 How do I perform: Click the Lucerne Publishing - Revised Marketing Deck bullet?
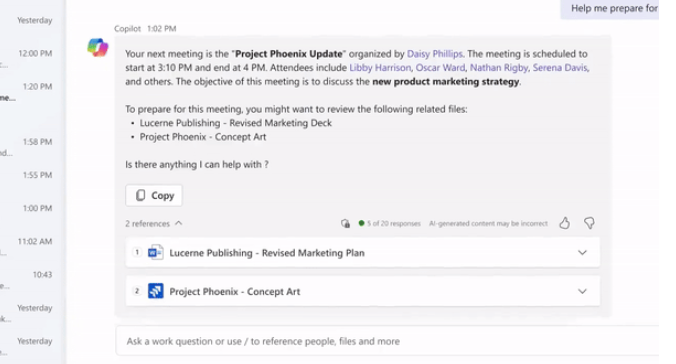[235, 123]
